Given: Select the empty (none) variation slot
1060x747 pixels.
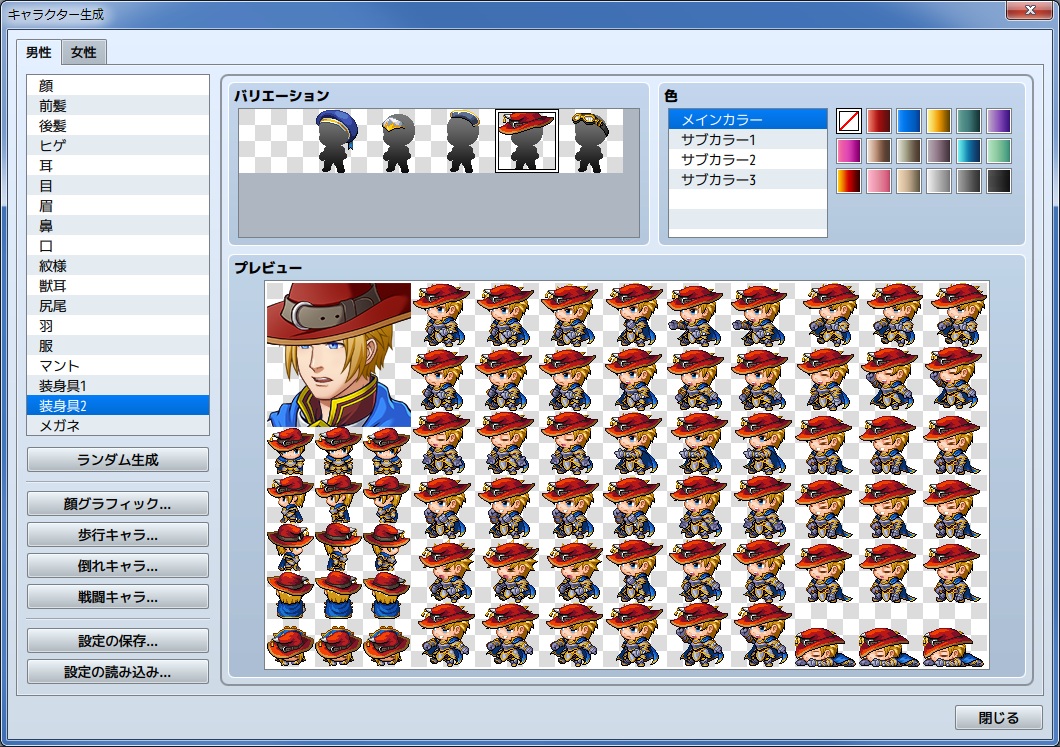Looking at the screenshot, I should tap(271, 141).
